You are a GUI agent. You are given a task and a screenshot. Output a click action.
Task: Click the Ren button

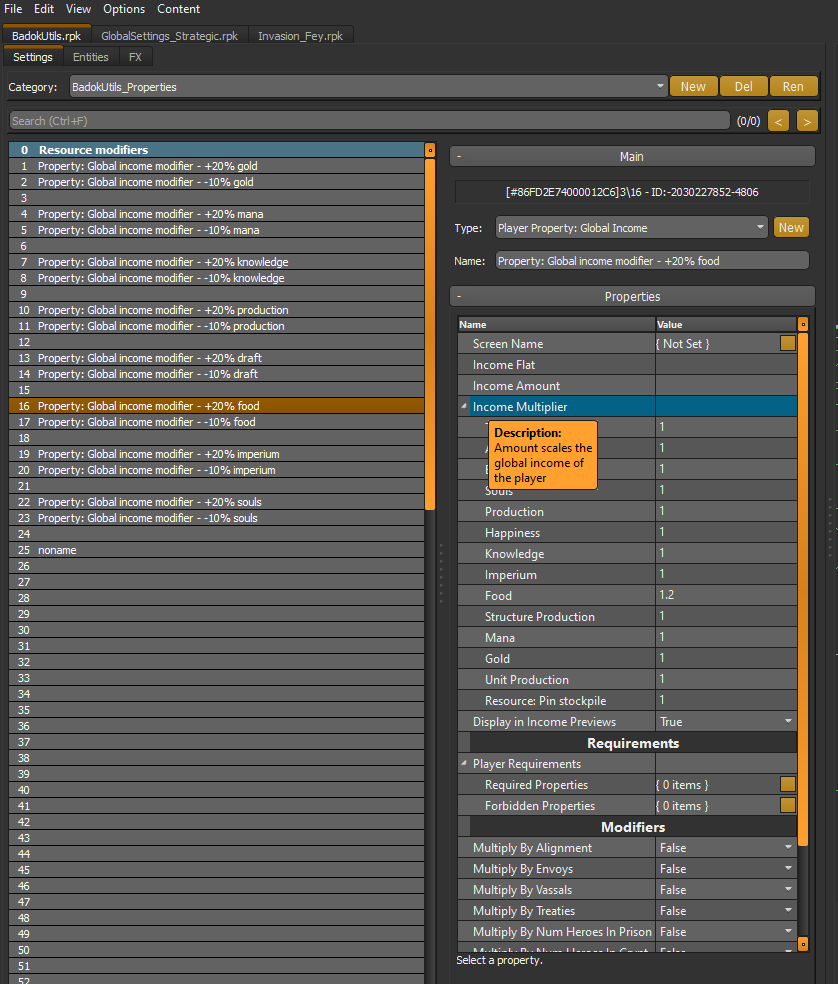794,85
